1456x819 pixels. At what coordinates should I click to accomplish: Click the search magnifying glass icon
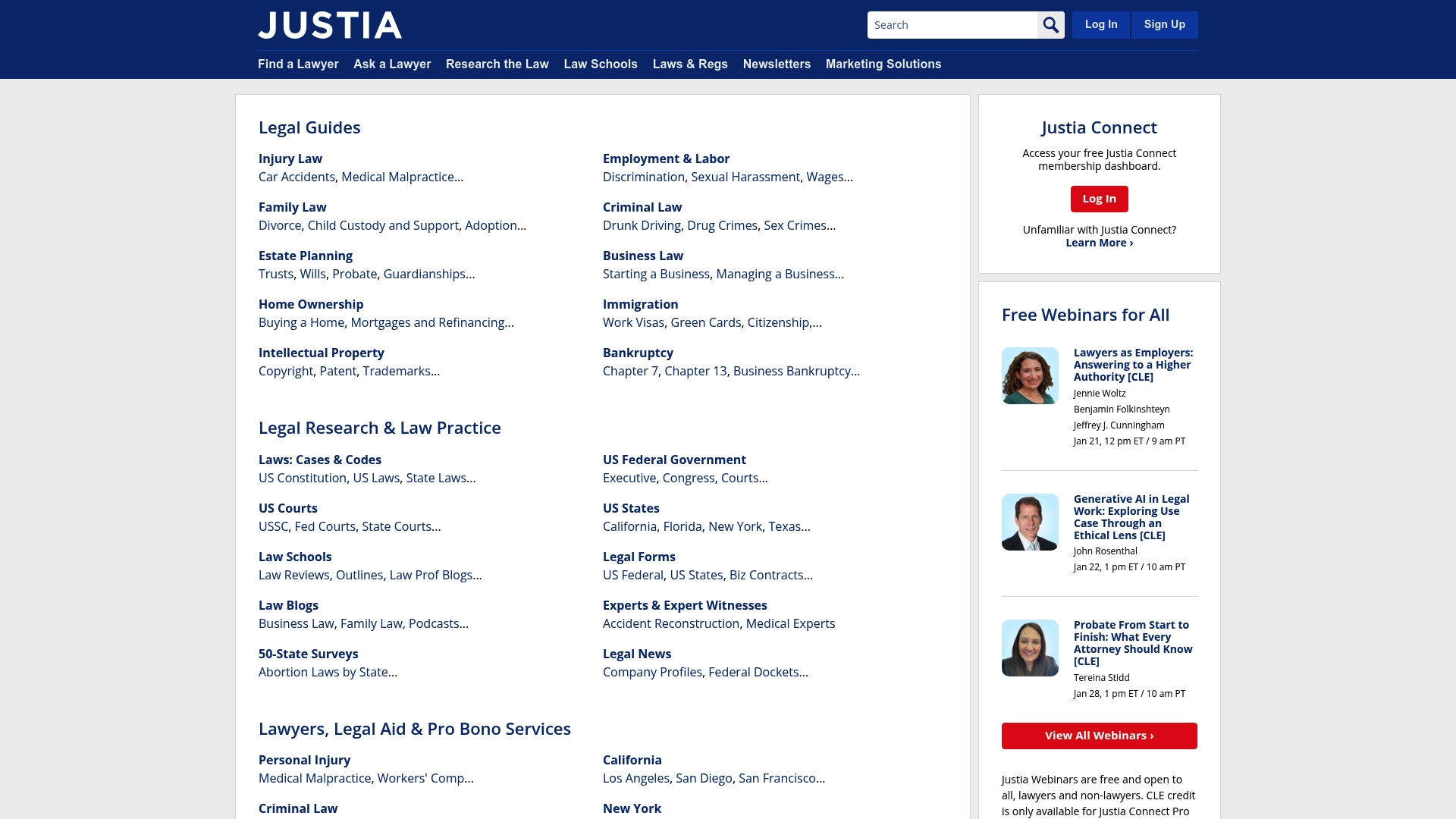pos(1051,24)
